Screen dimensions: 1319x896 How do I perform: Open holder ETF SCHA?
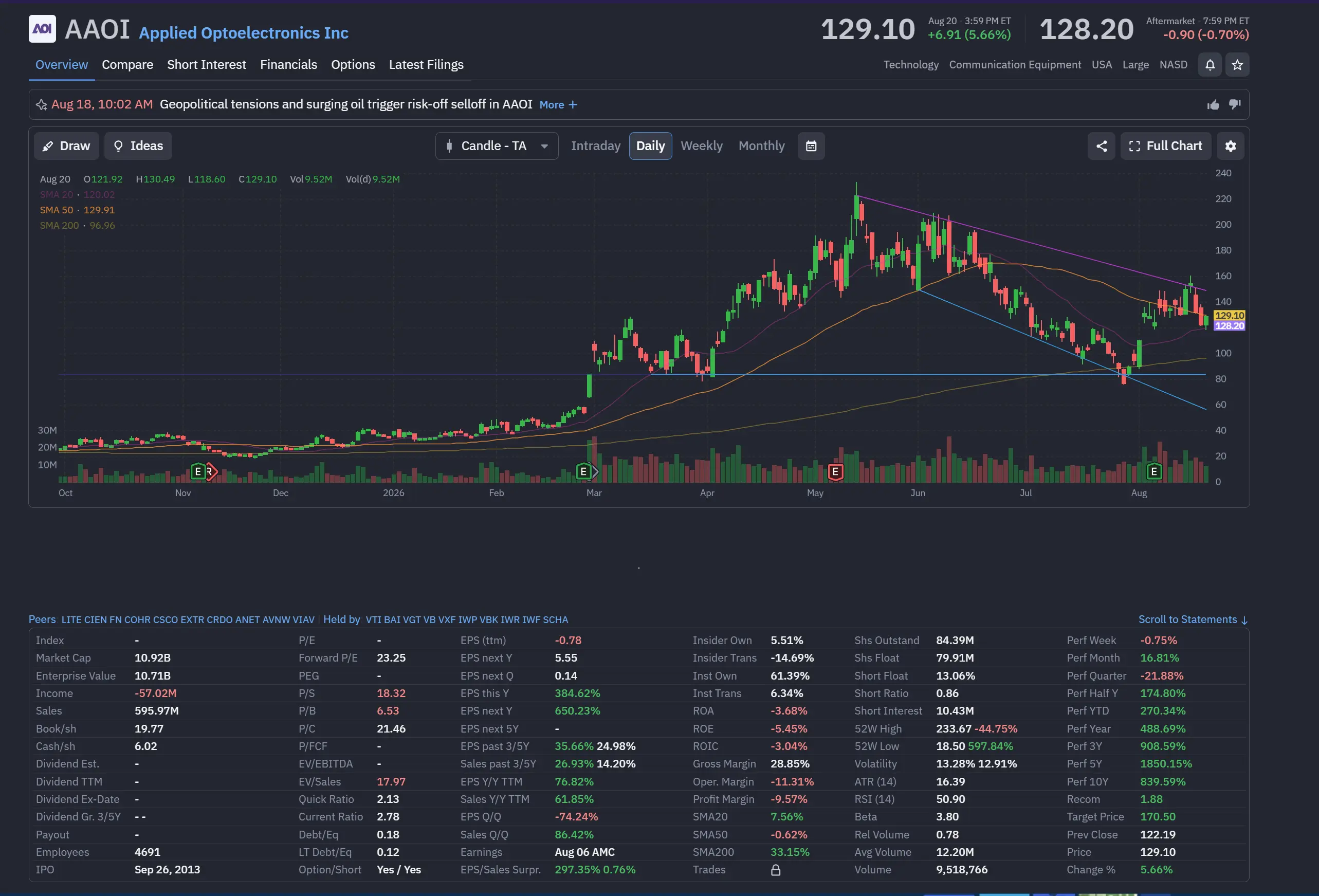pos(555,619)
